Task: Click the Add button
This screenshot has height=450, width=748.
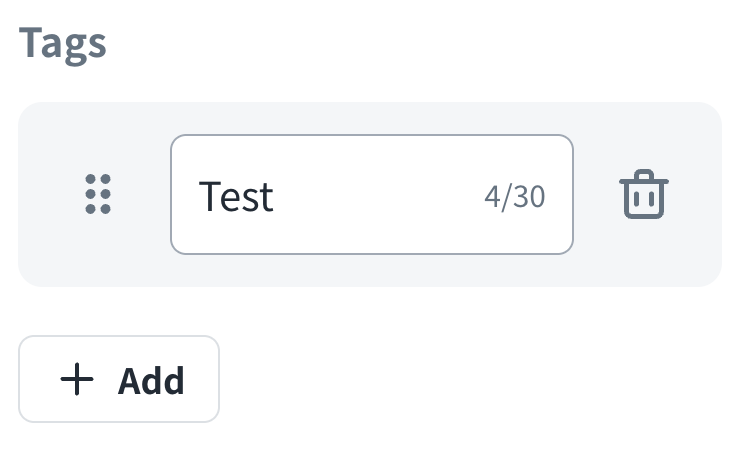Action: pyautogui.click(x=119, y=379)
